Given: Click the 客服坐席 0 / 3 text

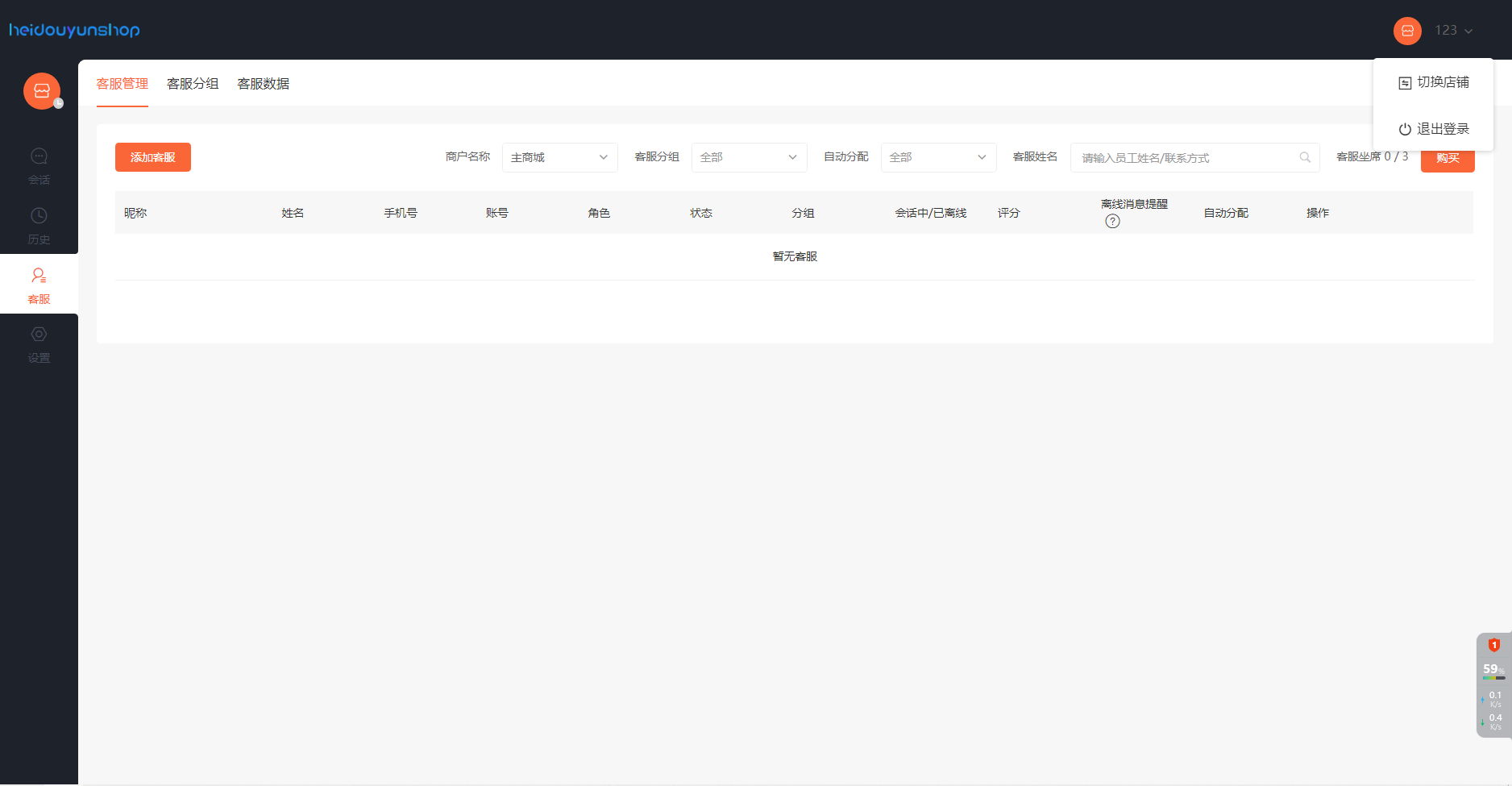Looking at the screenshot, I should pyautogui.click(x=1373, y=156).
